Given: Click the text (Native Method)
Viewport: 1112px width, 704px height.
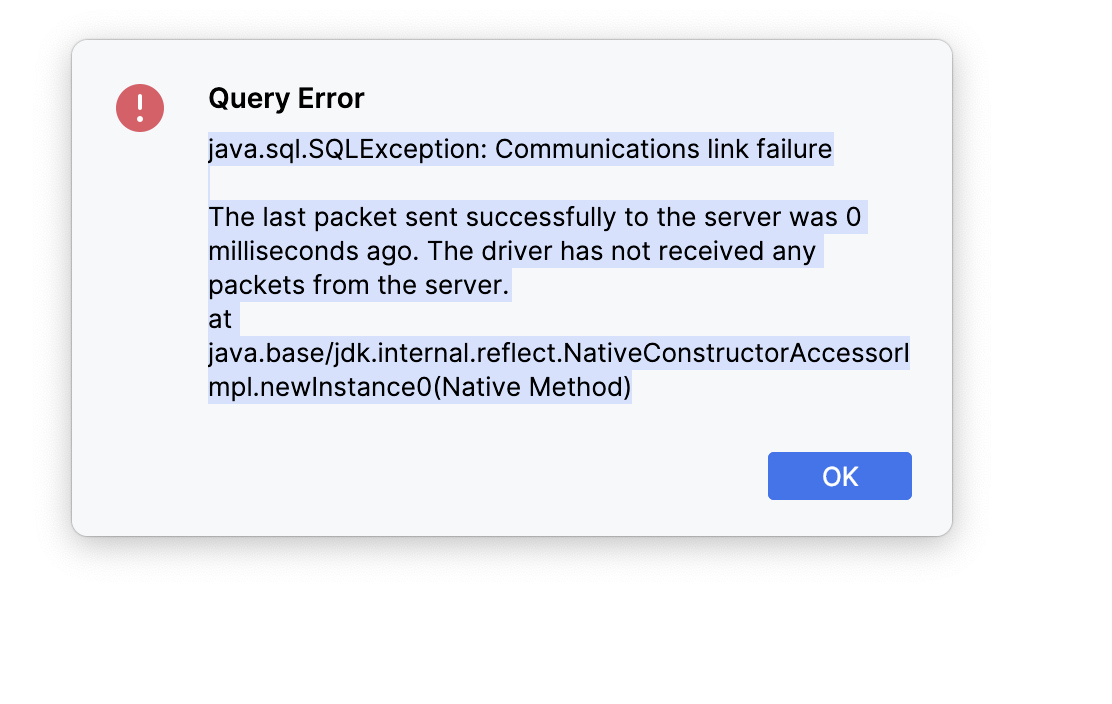Looking at the screenshot, I should [x=532, y=387].
